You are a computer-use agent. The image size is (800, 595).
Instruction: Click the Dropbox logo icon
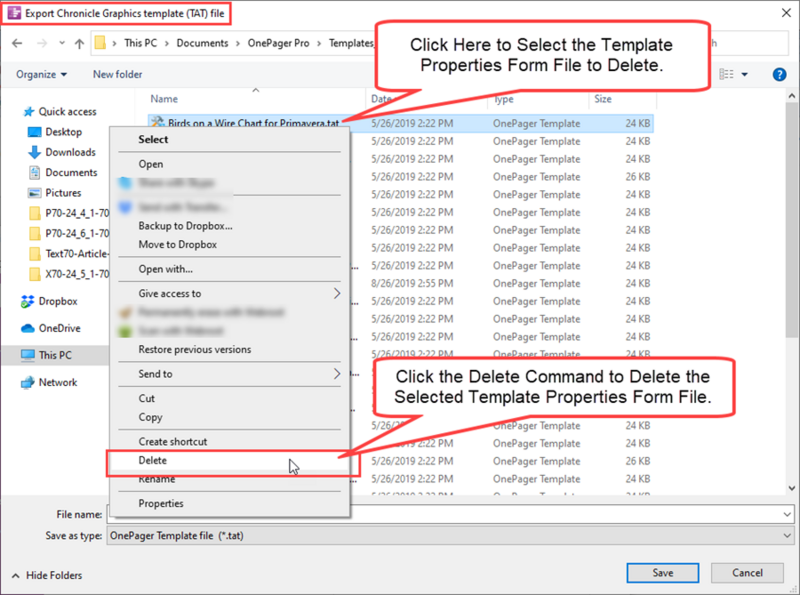pos(28,302)
